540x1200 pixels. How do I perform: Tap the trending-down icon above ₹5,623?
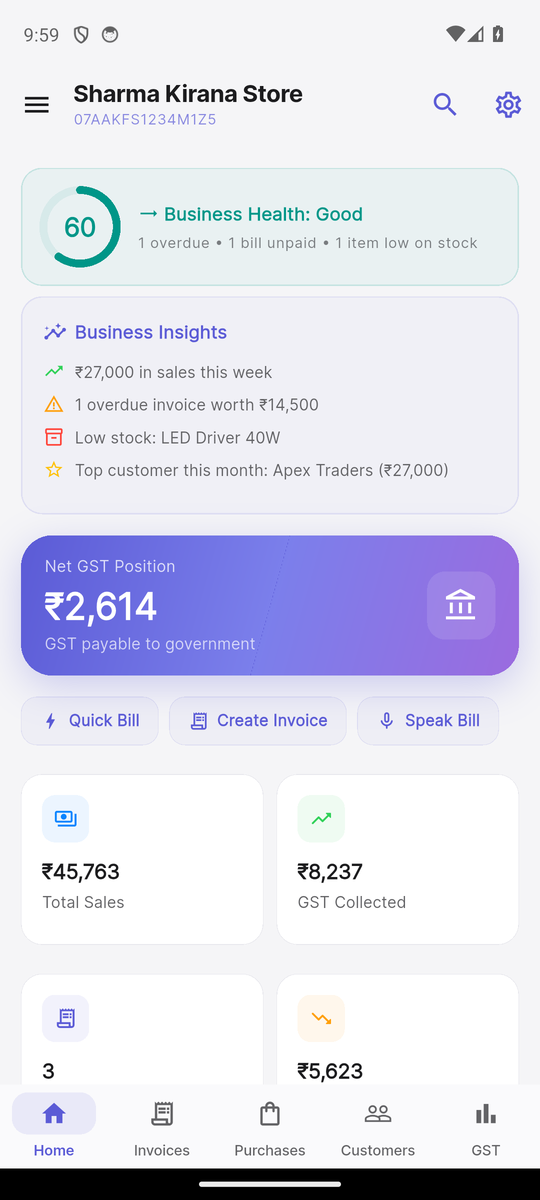pos(321,1019)
